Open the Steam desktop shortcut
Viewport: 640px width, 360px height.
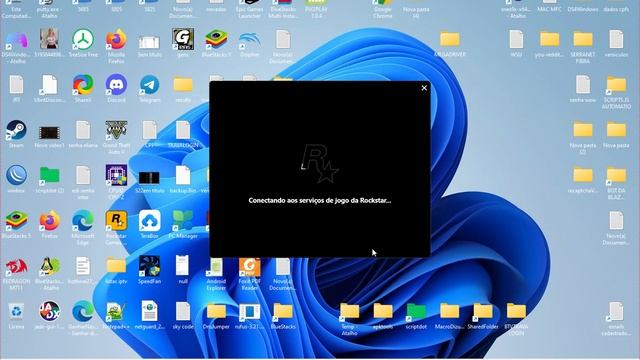pos(16,131)
